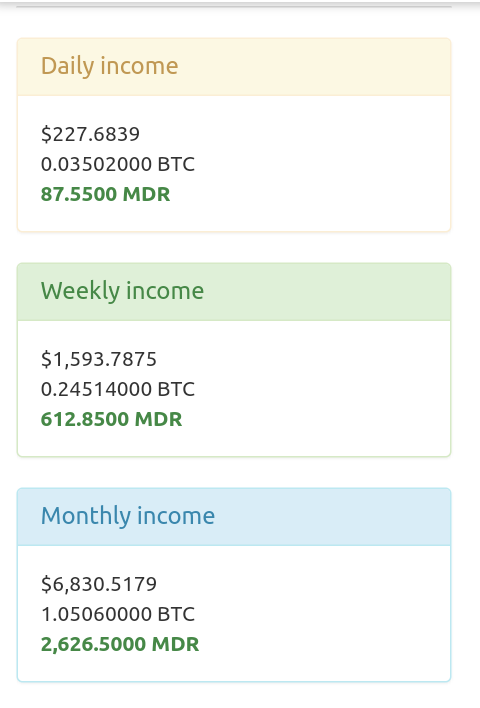
Task: Click the monthly 1.05060000 BTC value
Action: pos(118,614)
